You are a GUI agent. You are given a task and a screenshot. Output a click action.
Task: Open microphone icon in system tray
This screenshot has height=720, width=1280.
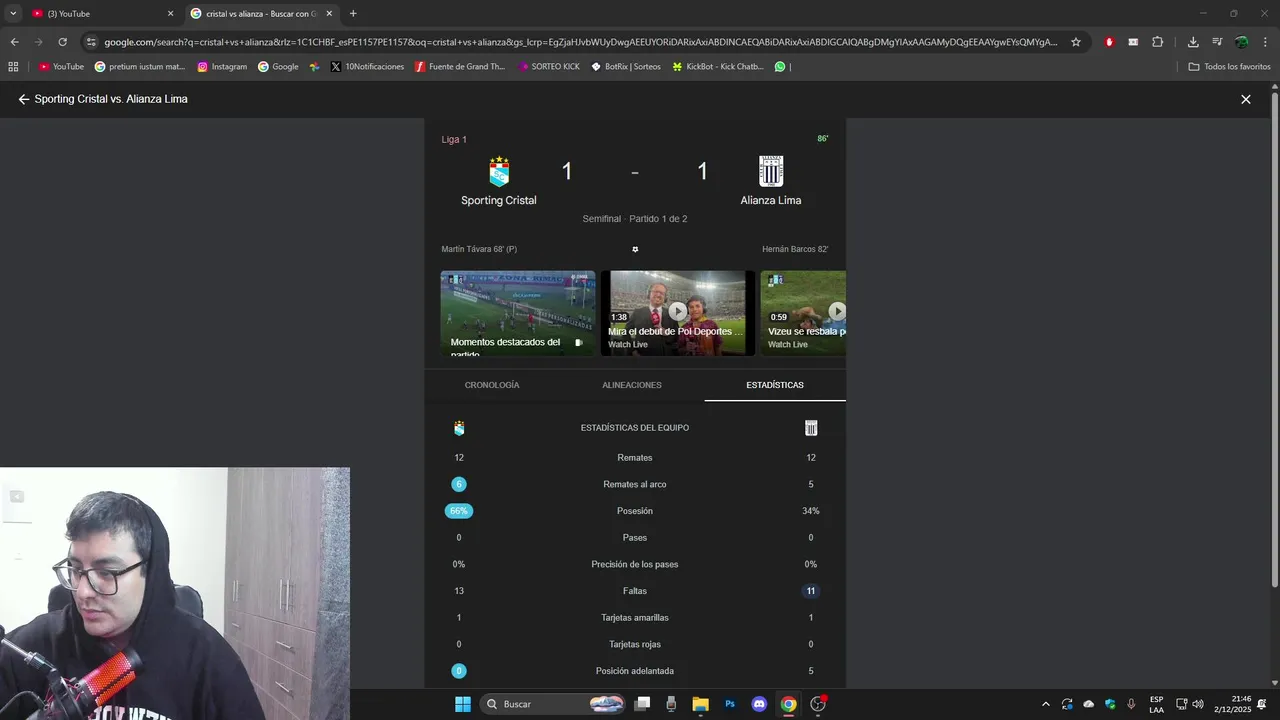[x=1131, y=704]
